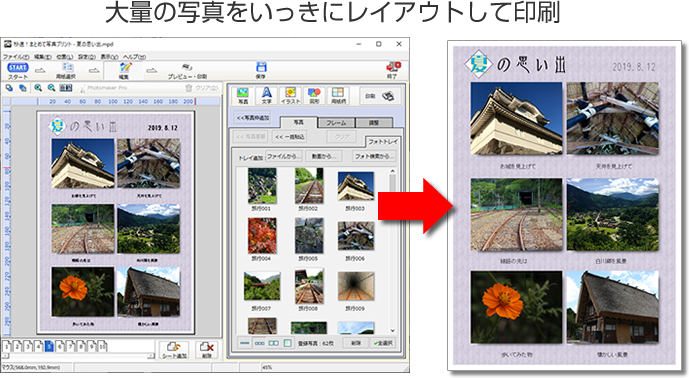
Task: Go to sheet page 6
Action: click(60, 346)
